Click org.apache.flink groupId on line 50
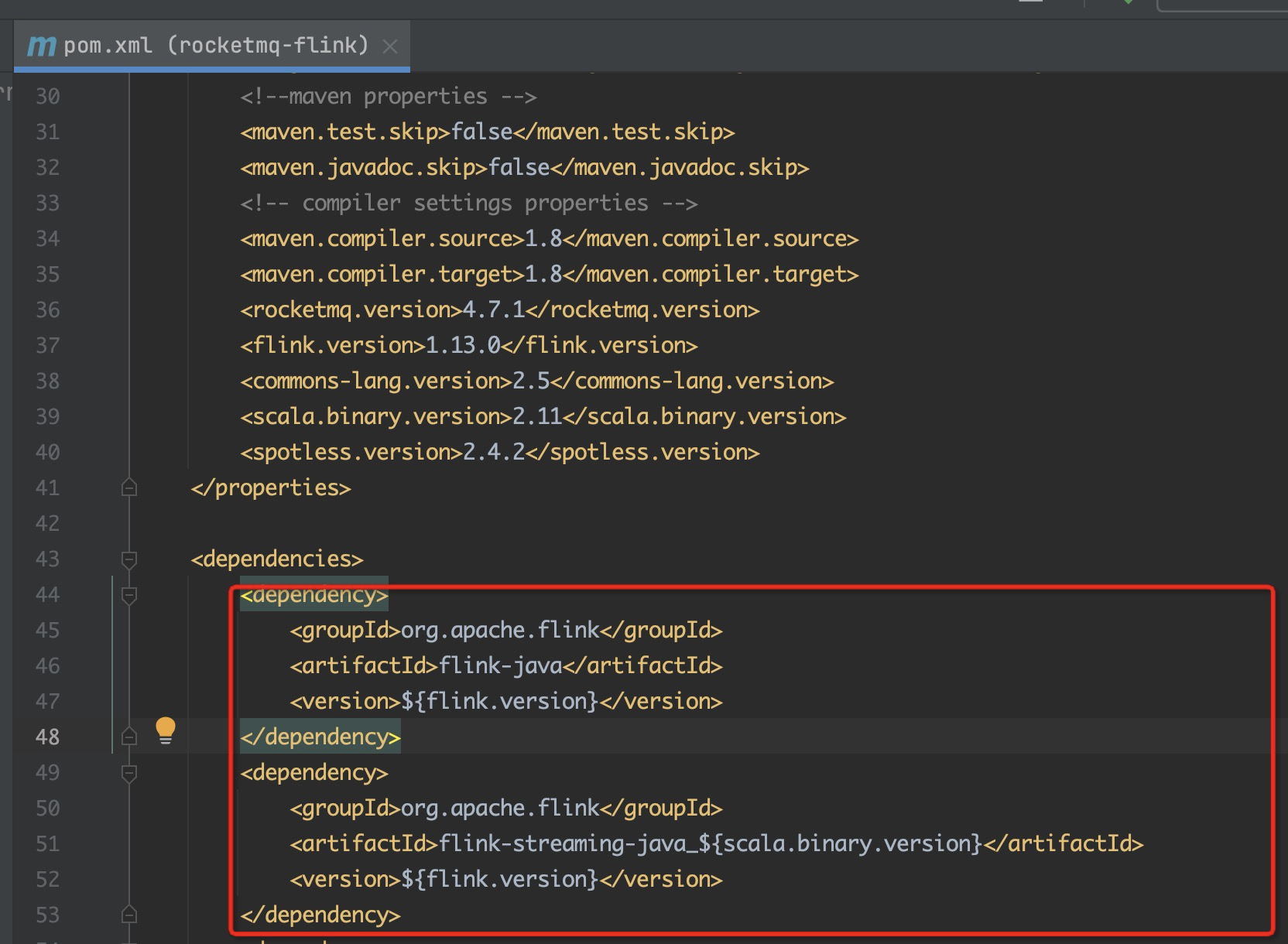This screenshot has height=944, width=1288. (x=500, y=808)
